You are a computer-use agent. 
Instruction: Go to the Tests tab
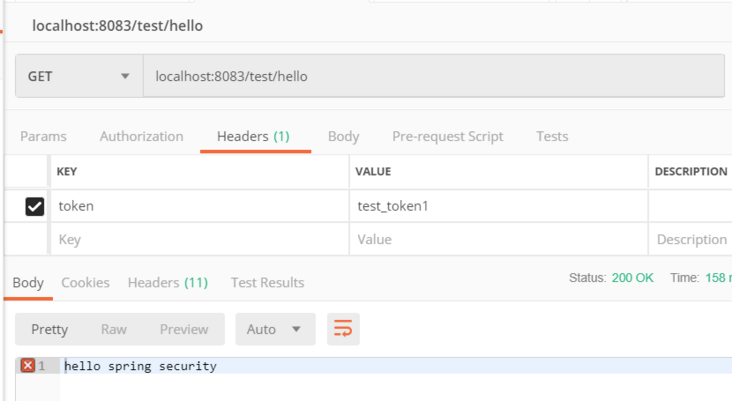(x=552, y=136)
